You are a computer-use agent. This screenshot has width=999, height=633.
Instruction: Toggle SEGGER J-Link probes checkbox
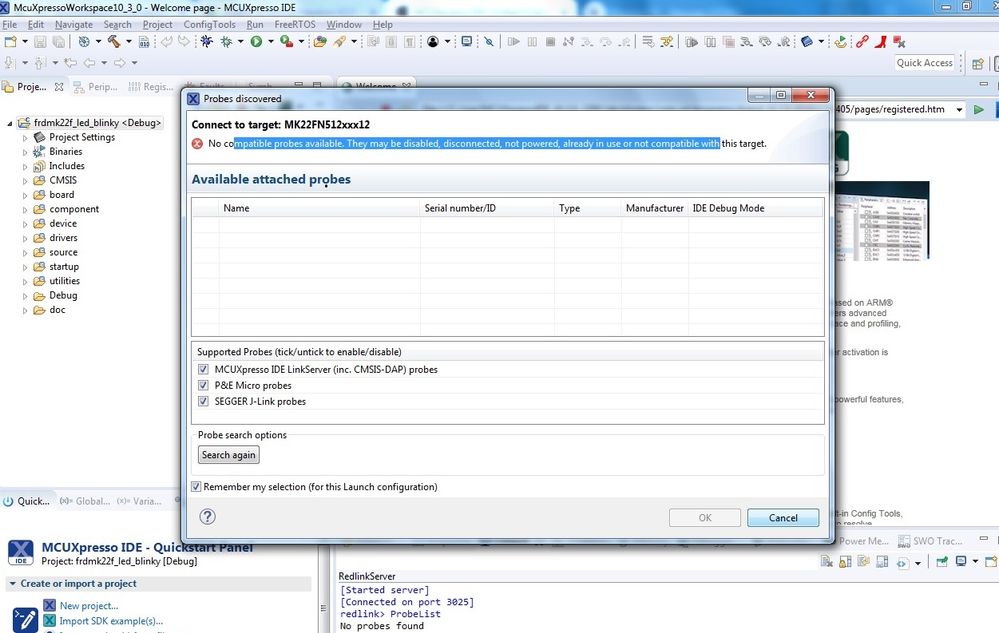click(x=203, y=401)
